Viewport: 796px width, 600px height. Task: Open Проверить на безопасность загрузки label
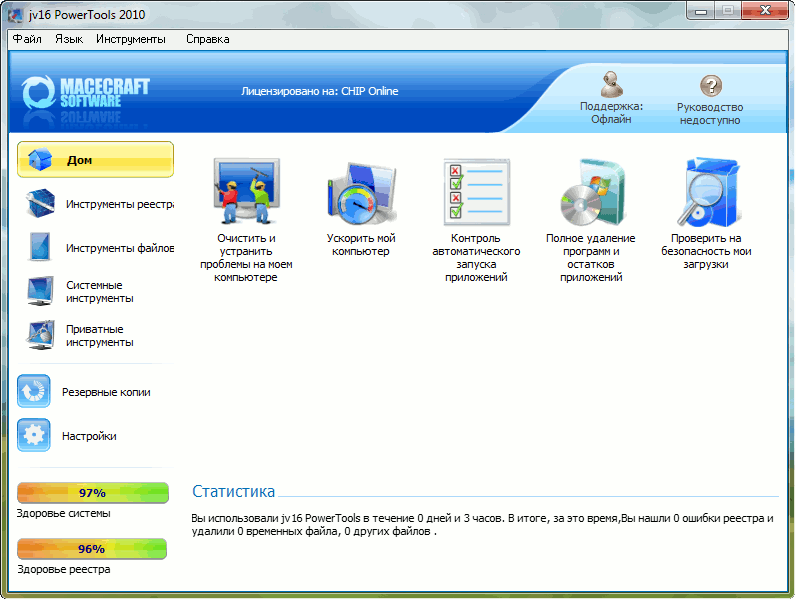coord(706,251)
